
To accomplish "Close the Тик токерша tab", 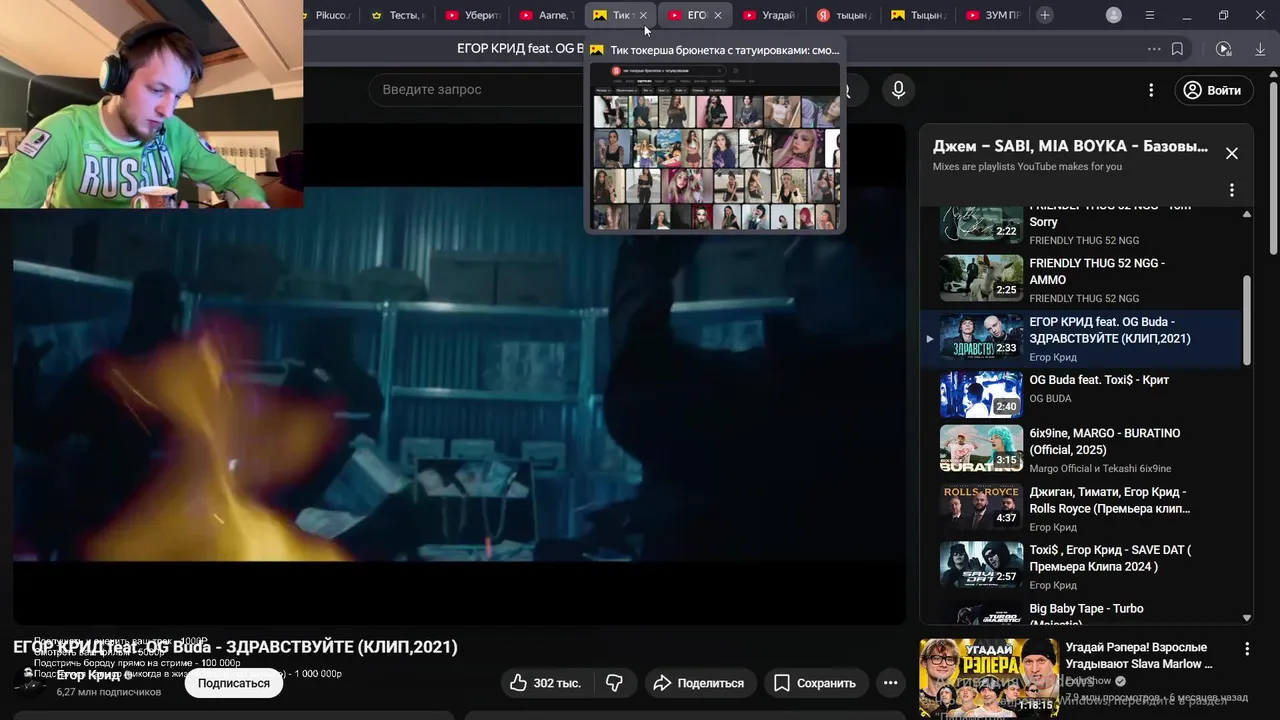I will coord(643,15).
